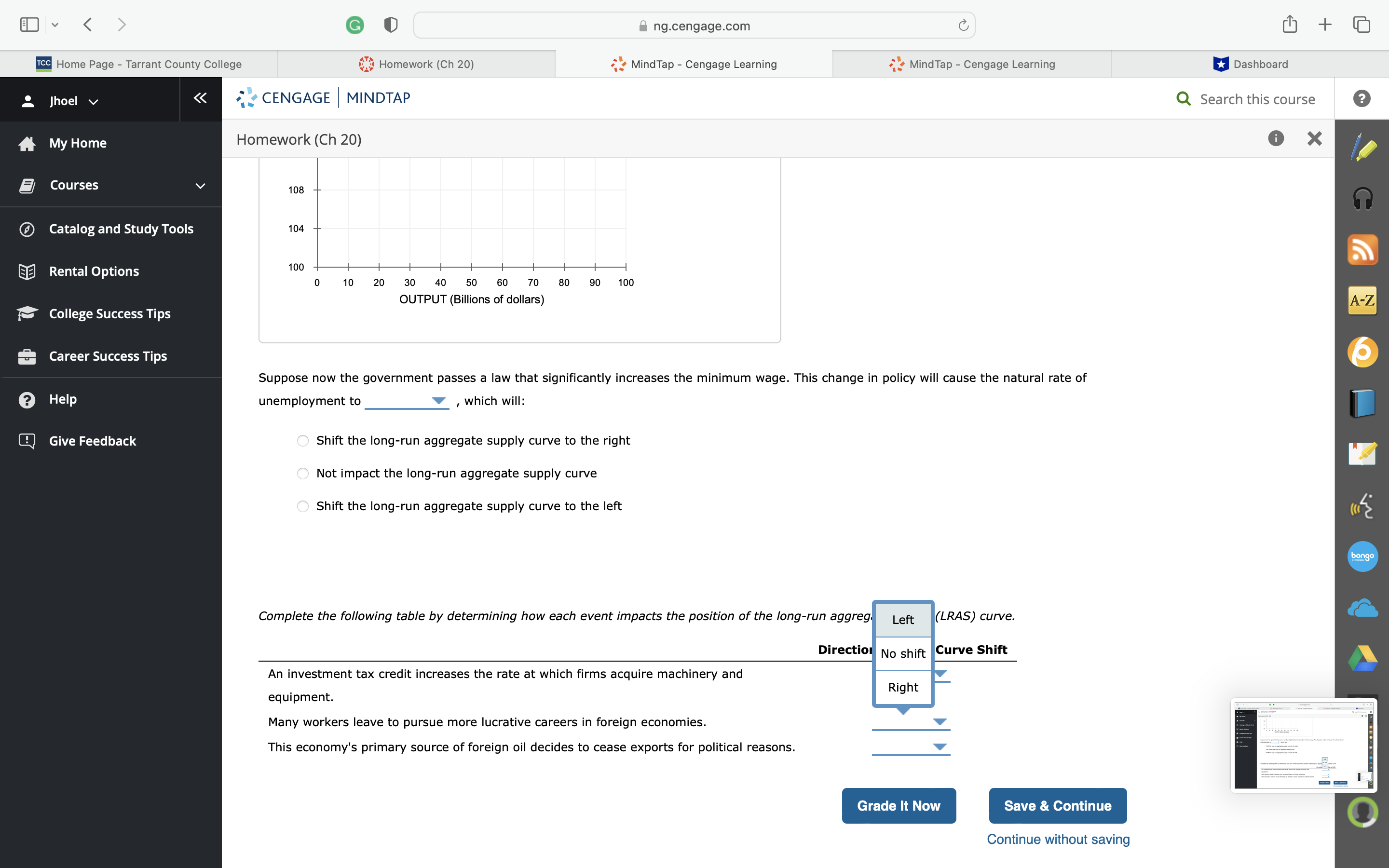This screenshot has height=868, width=1389.
Task: Click Continue without saving link
Action: (x=1058, y=839)
